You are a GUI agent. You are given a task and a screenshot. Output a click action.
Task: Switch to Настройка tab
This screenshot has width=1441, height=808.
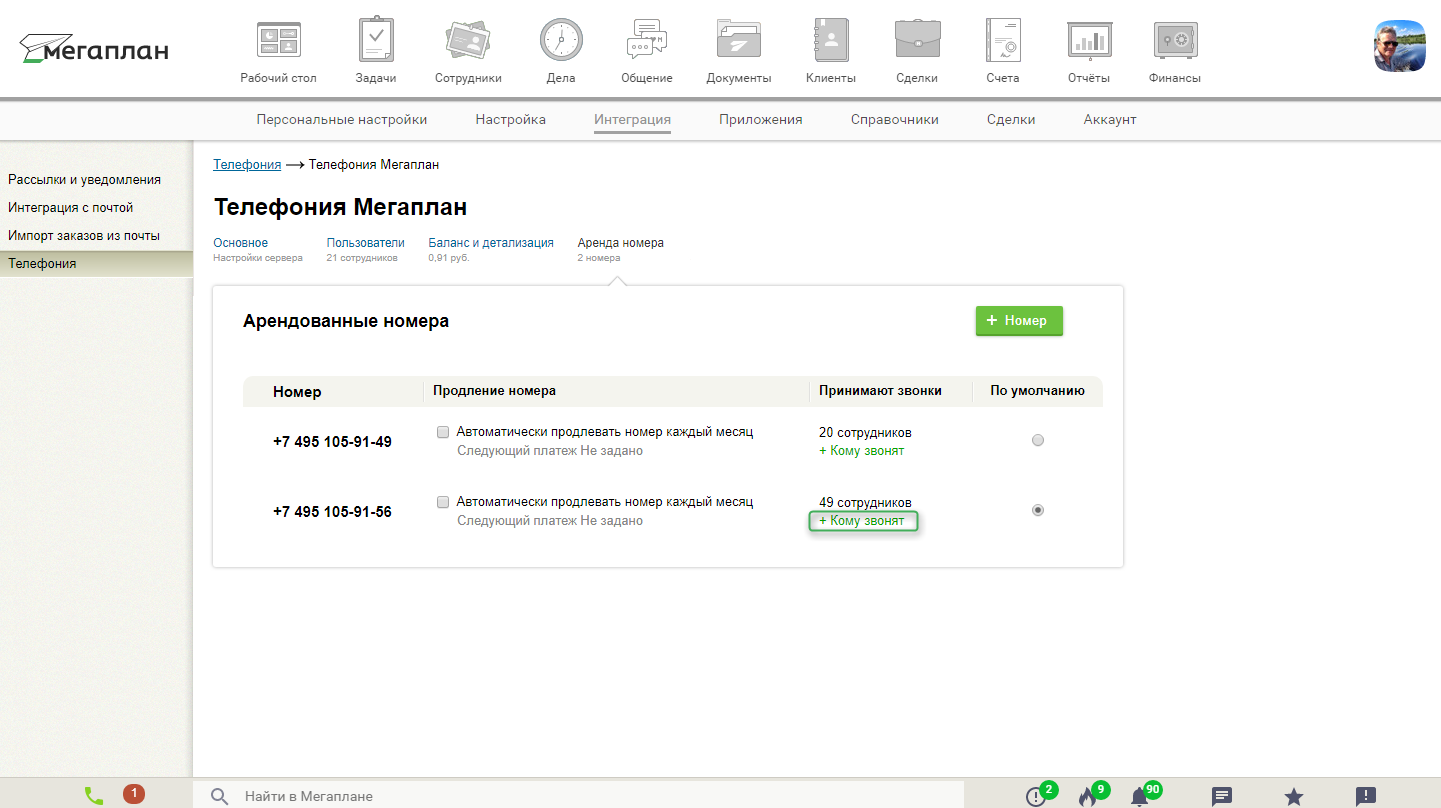click(x=511, y=119)
